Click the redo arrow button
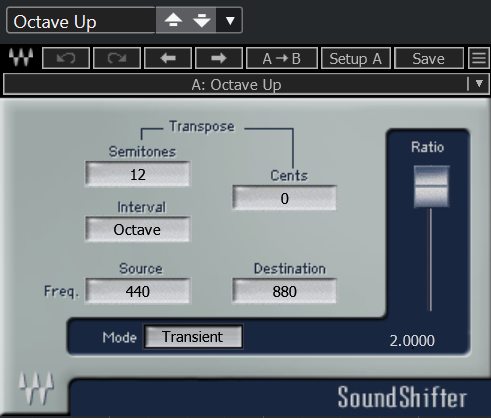The image size is (491, 418). (117, 58)
